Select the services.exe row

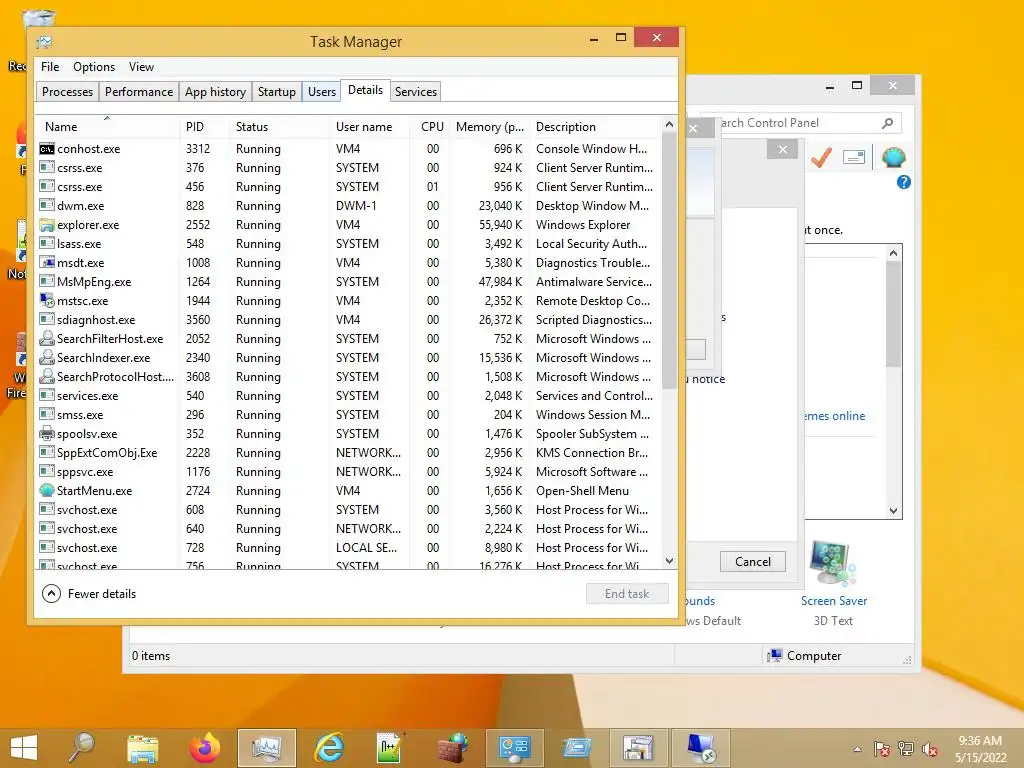click(x=349, y=396)
